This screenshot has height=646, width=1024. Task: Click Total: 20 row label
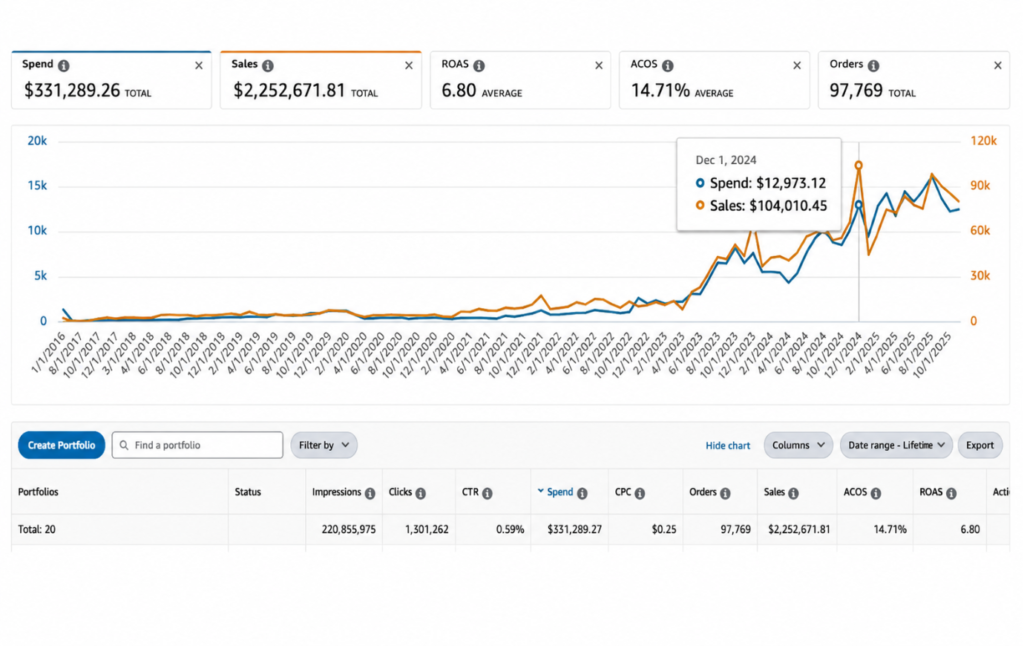pos(37,529)
